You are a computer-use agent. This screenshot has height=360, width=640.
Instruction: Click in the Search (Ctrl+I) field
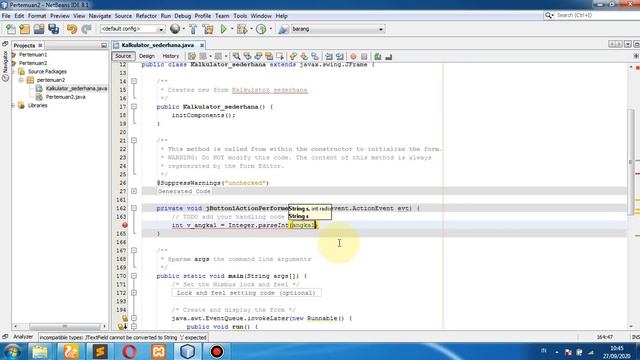point(594,15)
